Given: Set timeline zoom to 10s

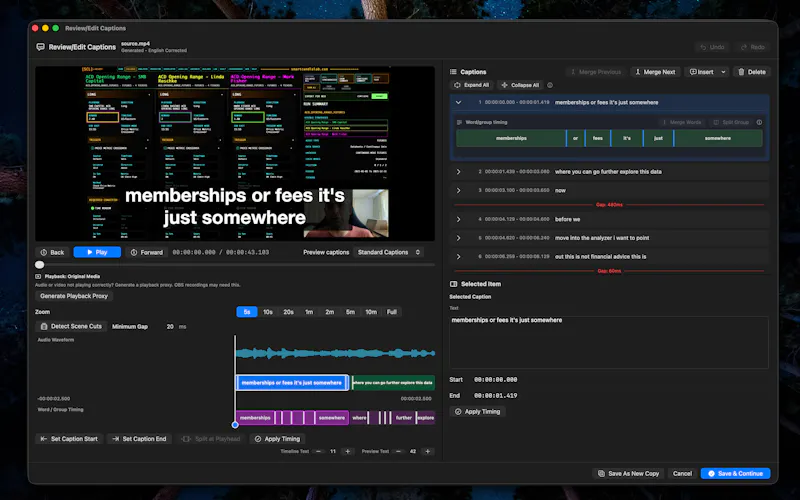Looking at the screenshot, I should (268, 312).
